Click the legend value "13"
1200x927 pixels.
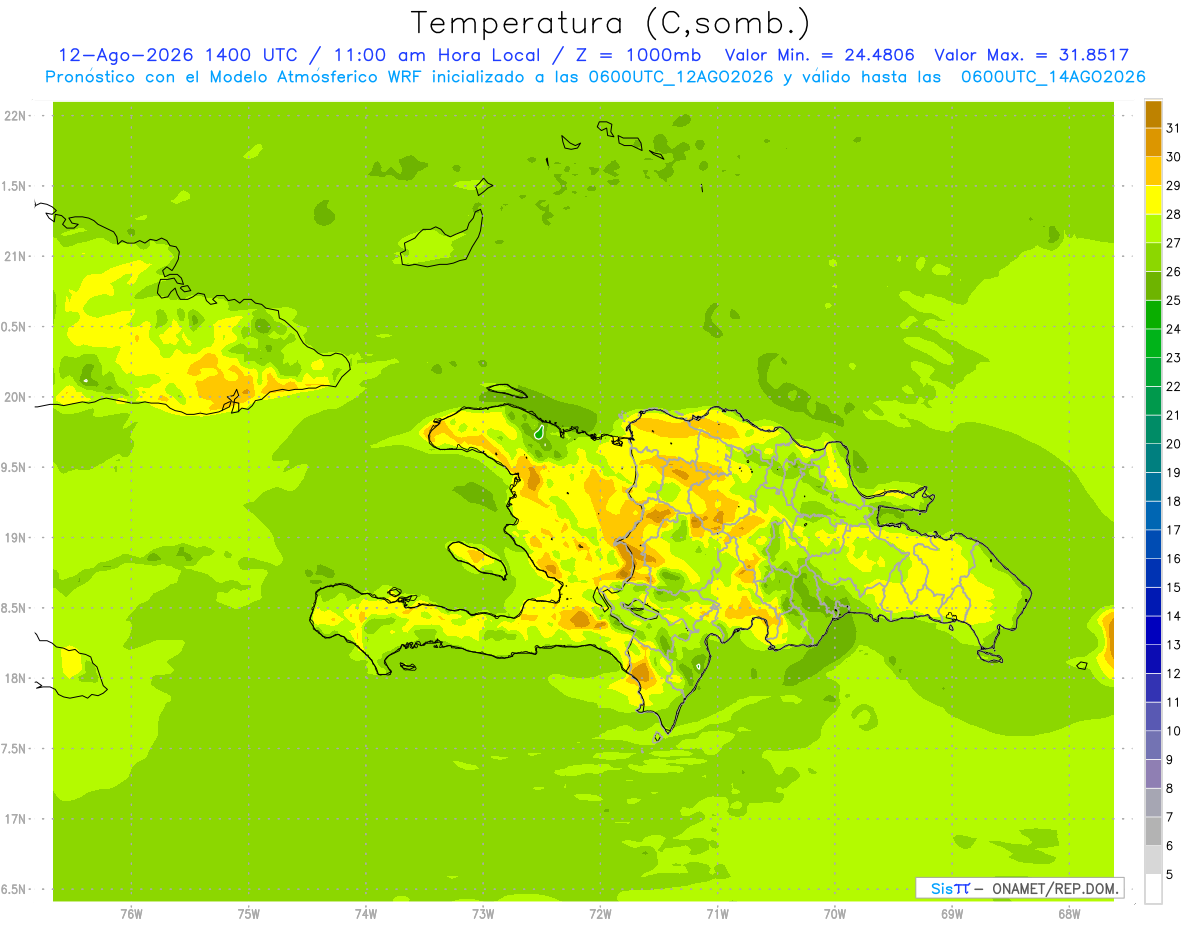coord(1173,645)
